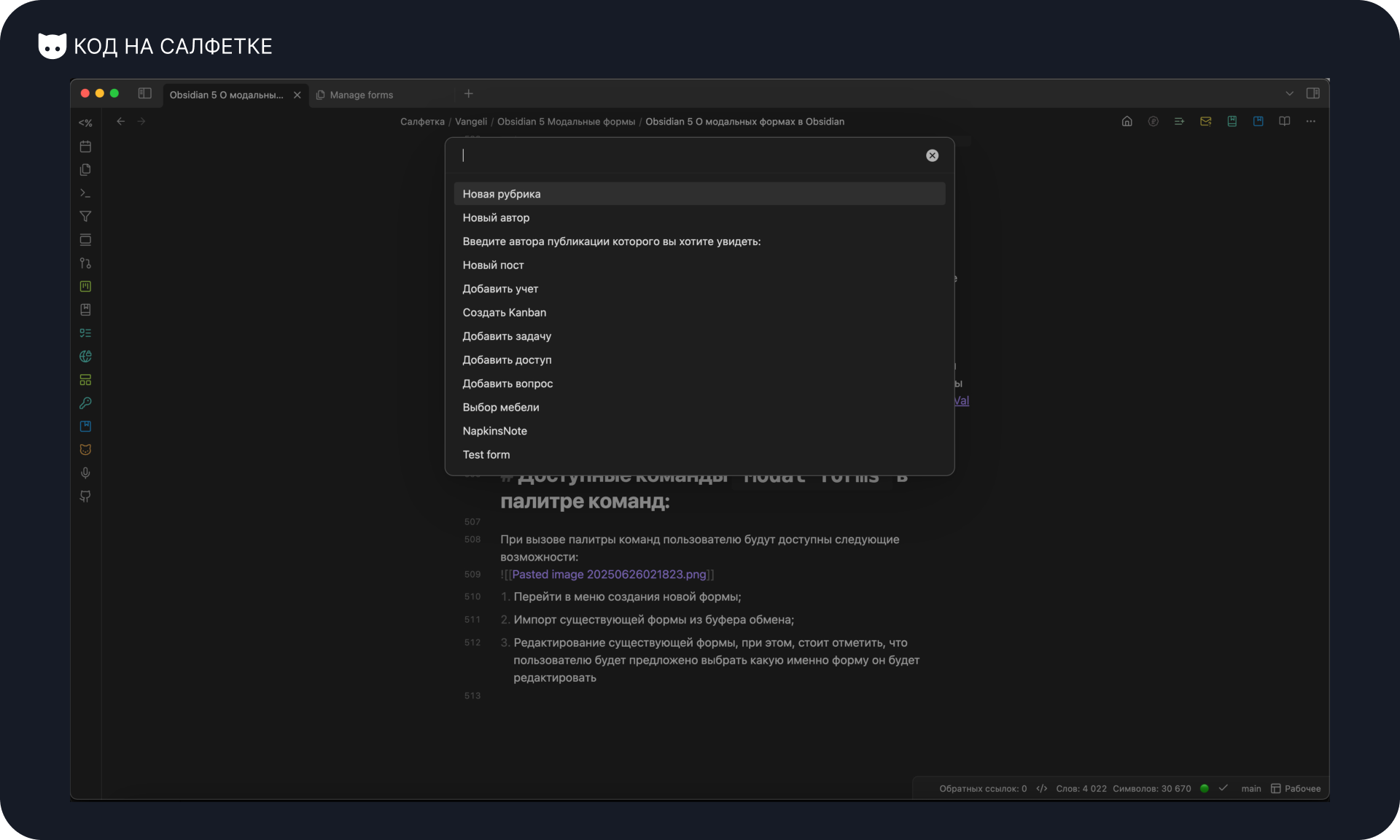The image size is (1400, 840).
Task: Click 'Vangeli' breadcrumb
Action: pos(471,122)
